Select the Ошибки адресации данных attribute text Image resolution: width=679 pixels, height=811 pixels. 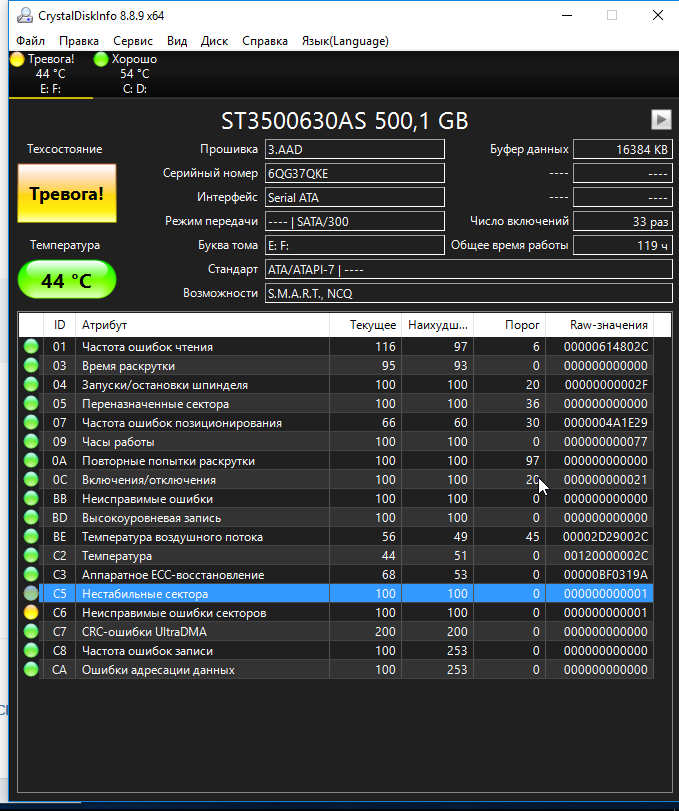pyautogui.click(x=158, y=670)
